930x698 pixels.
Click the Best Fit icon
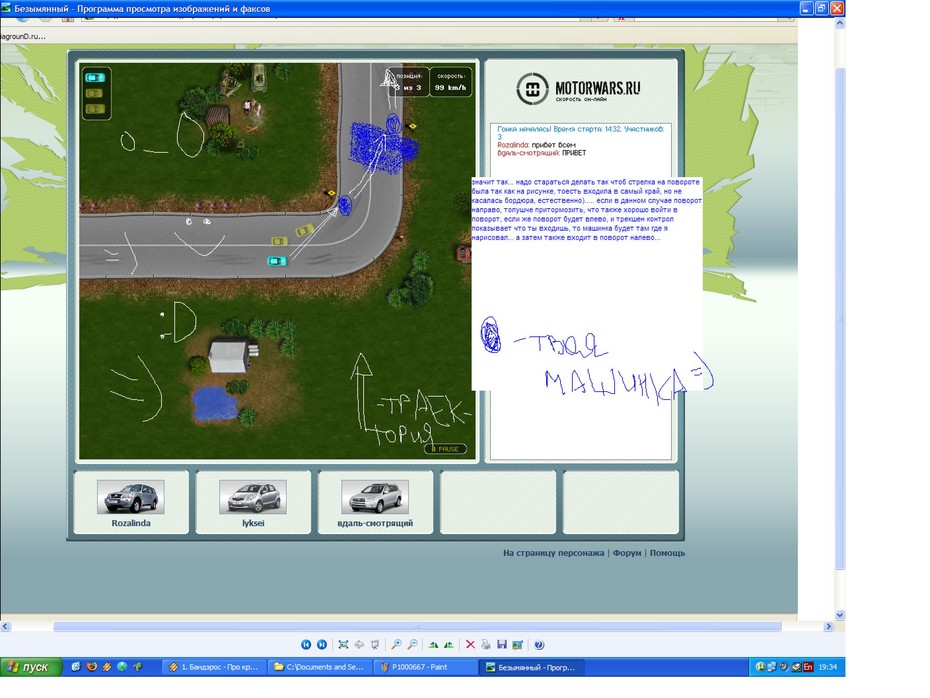click(x=344, y=645)
